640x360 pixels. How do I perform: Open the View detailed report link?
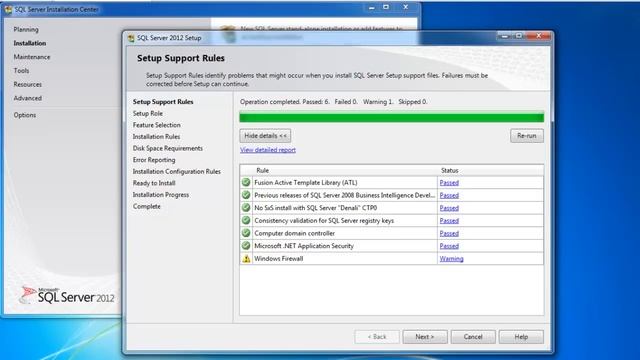[x=268, y=150]
